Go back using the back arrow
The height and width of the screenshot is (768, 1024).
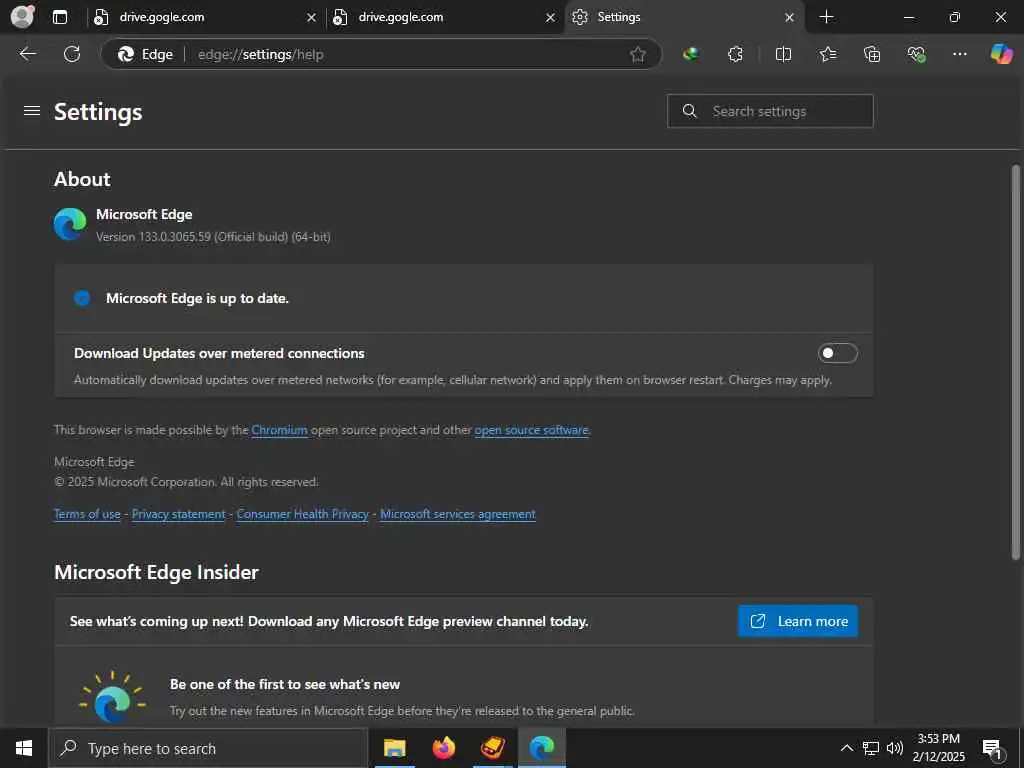click(27, 54)
